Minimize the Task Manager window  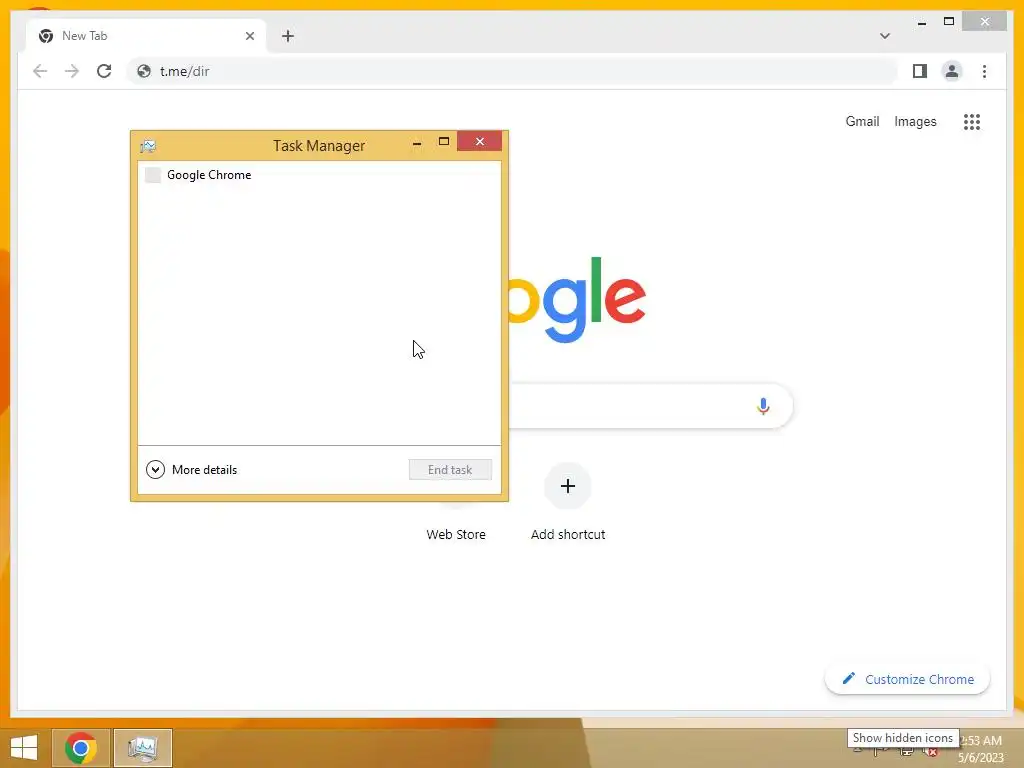(417, 142)
